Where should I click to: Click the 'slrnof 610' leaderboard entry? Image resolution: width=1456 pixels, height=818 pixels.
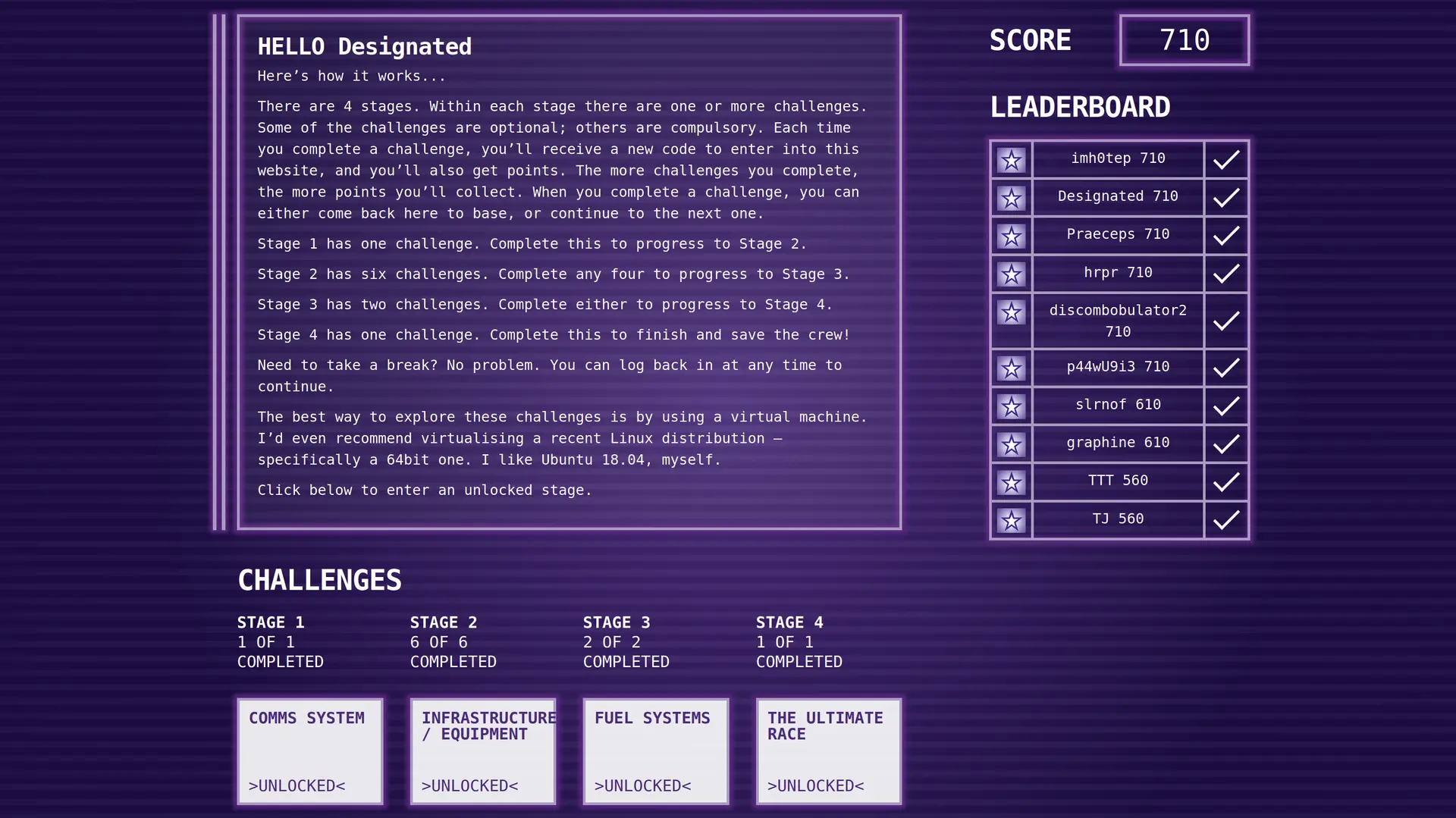1118,406
